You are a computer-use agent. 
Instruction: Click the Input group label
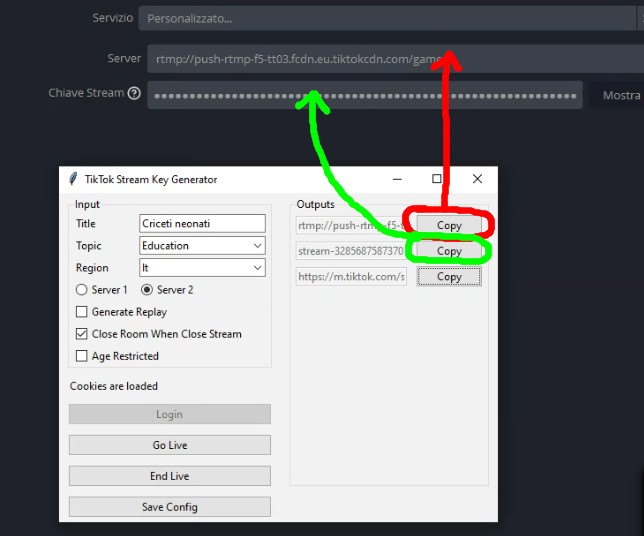click(x=87, y=204)
